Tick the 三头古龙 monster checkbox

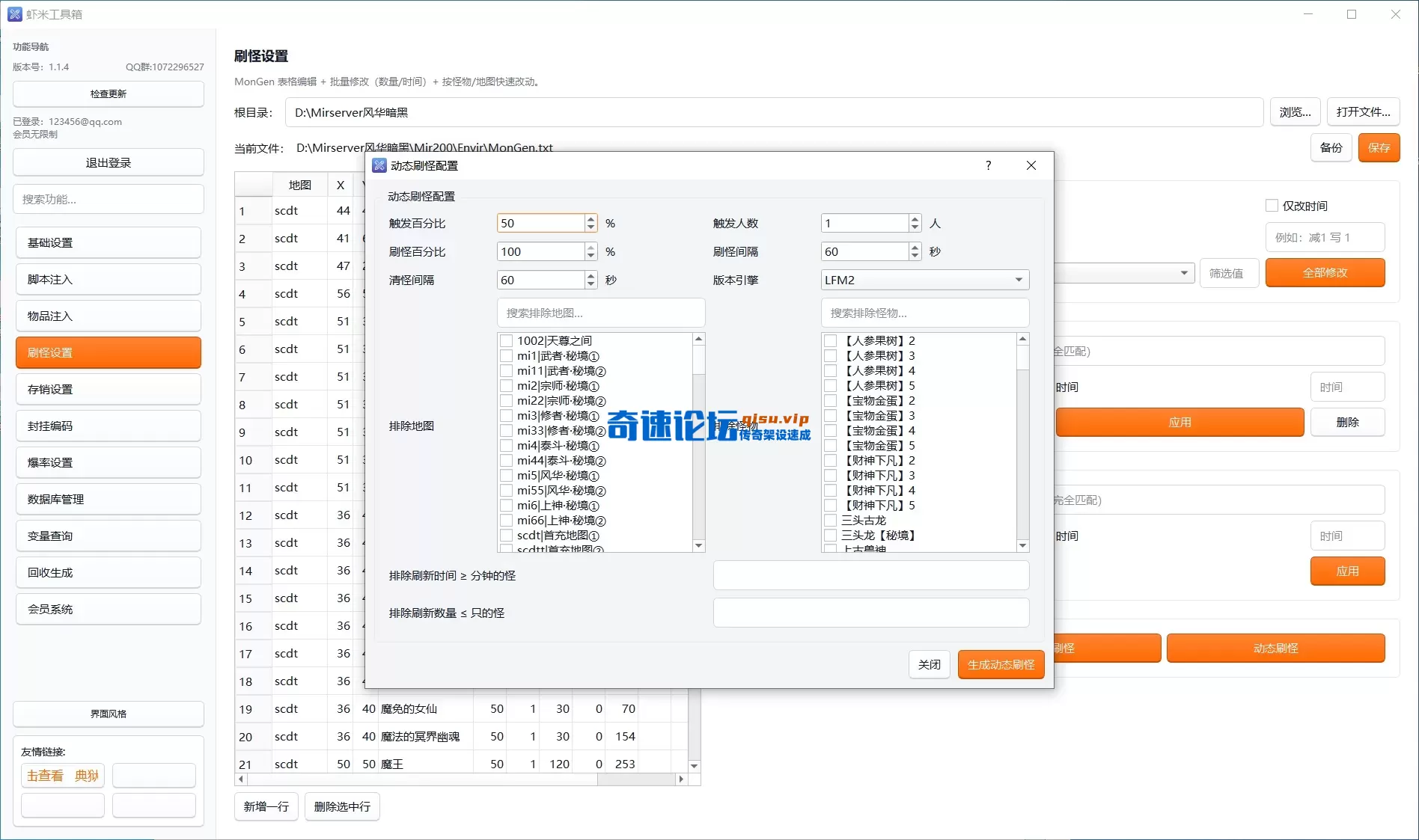pos(830,521)
